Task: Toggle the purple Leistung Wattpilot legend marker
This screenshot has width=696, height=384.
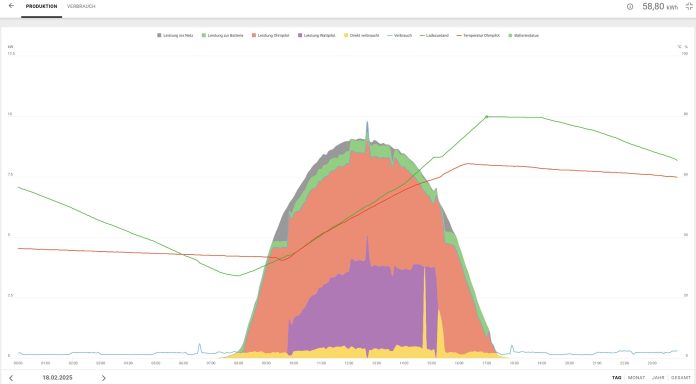Action: click(300, 35)
